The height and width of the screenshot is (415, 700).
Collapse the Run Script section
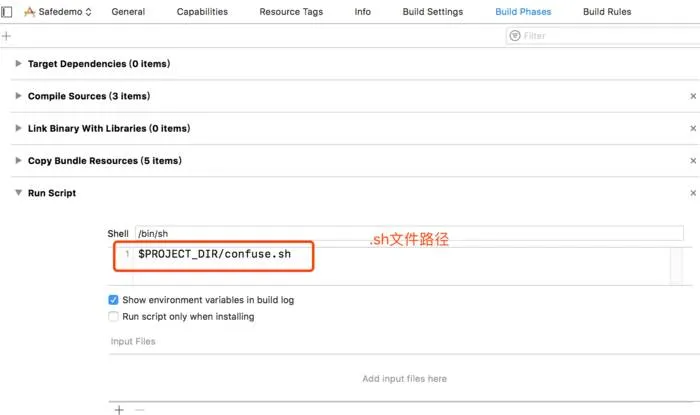pyautogui.click(x=18, y=192)
